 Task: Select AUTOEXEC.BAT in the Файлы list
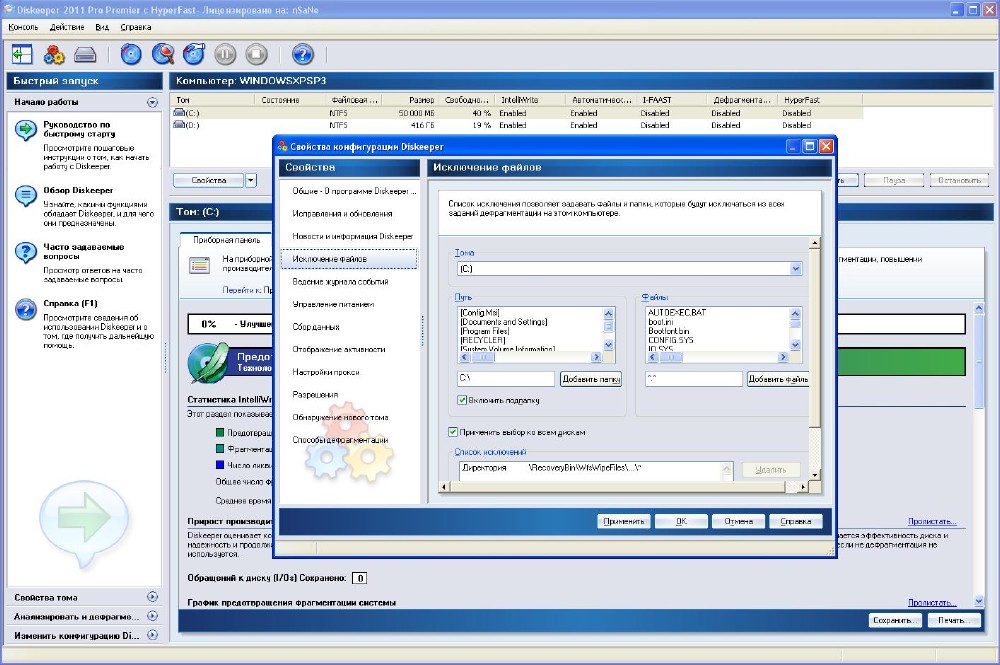tap(677, 312)
